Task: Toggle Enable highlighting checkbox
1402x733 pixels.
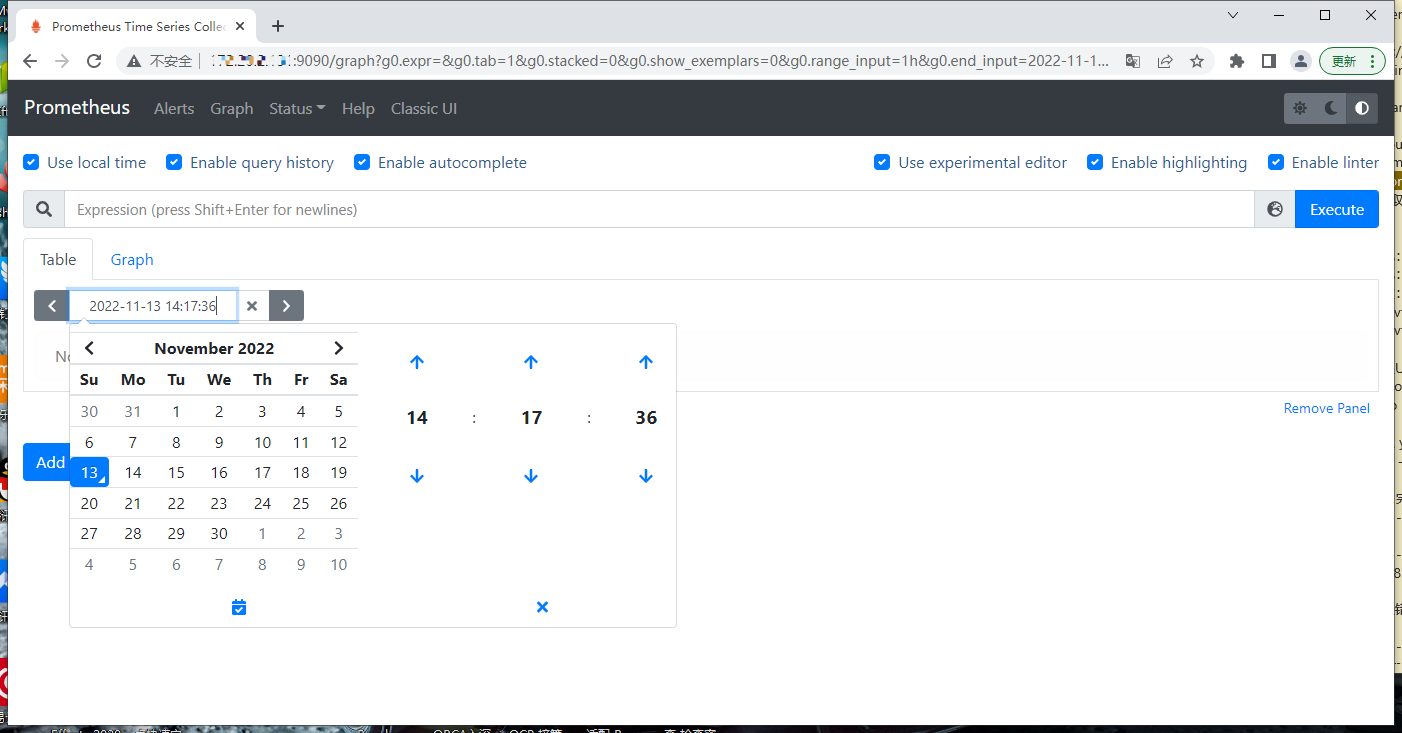Action: (1095, 162)
